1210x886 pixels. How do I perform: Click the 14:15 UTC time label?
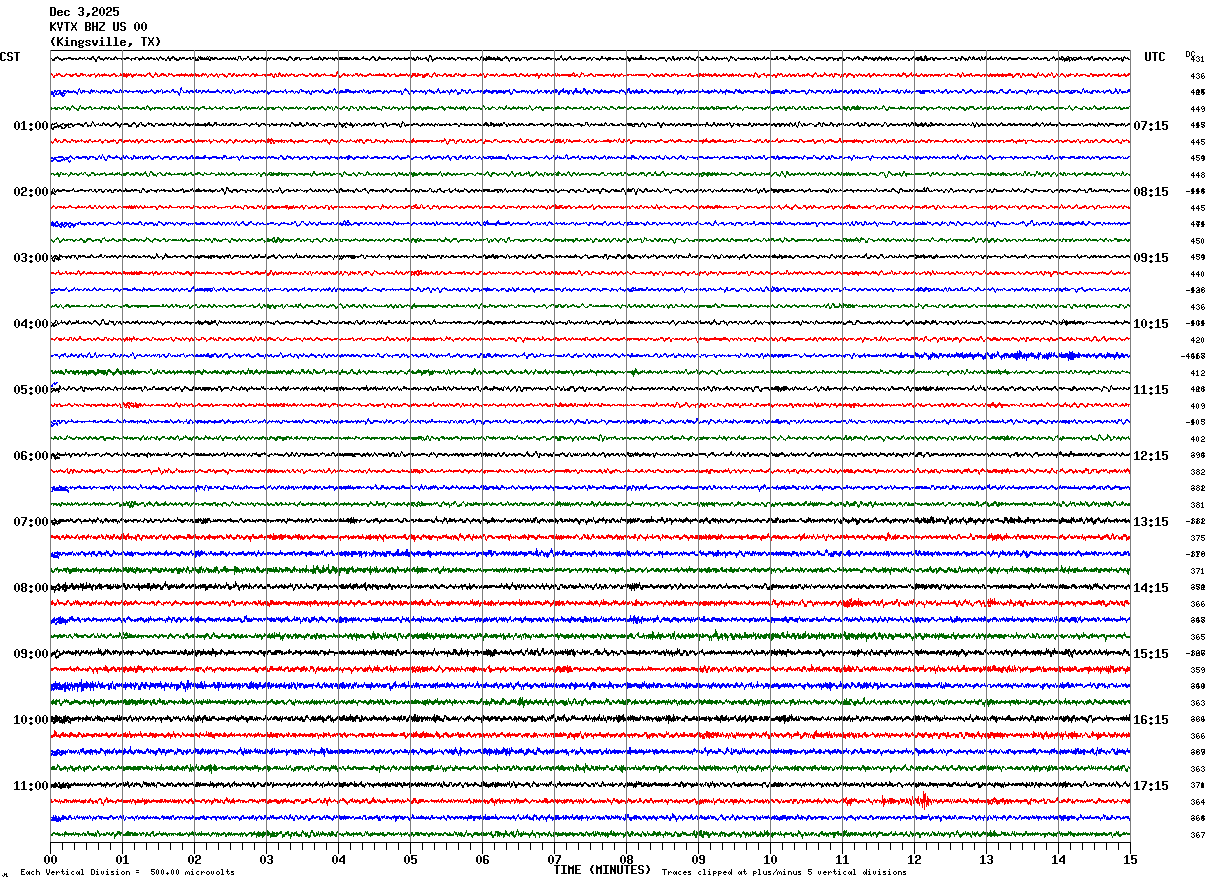(1150, 588)
